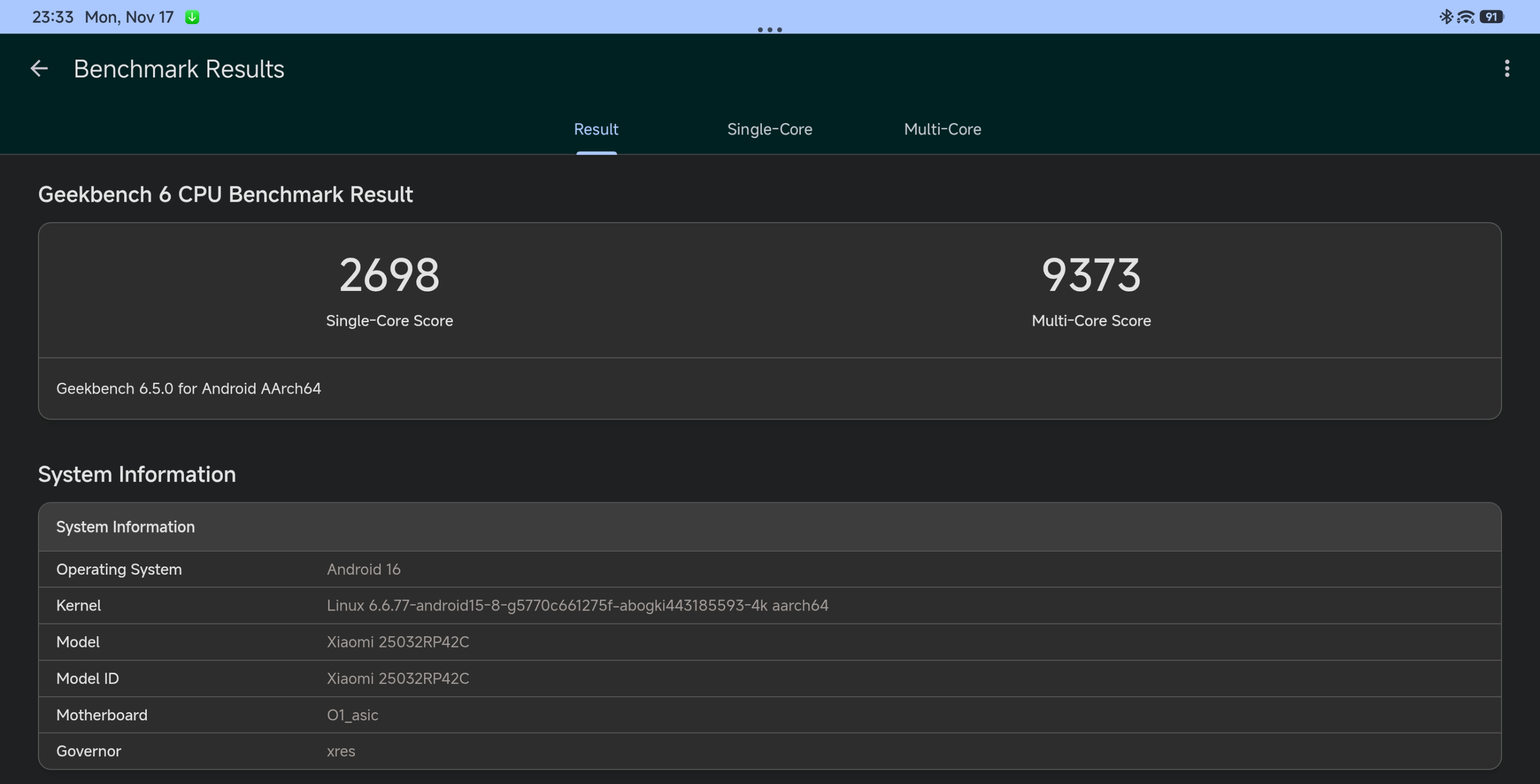
Task: Switch to the Single-Core tab
Action: pyautogui.click(x=769, y=129)
